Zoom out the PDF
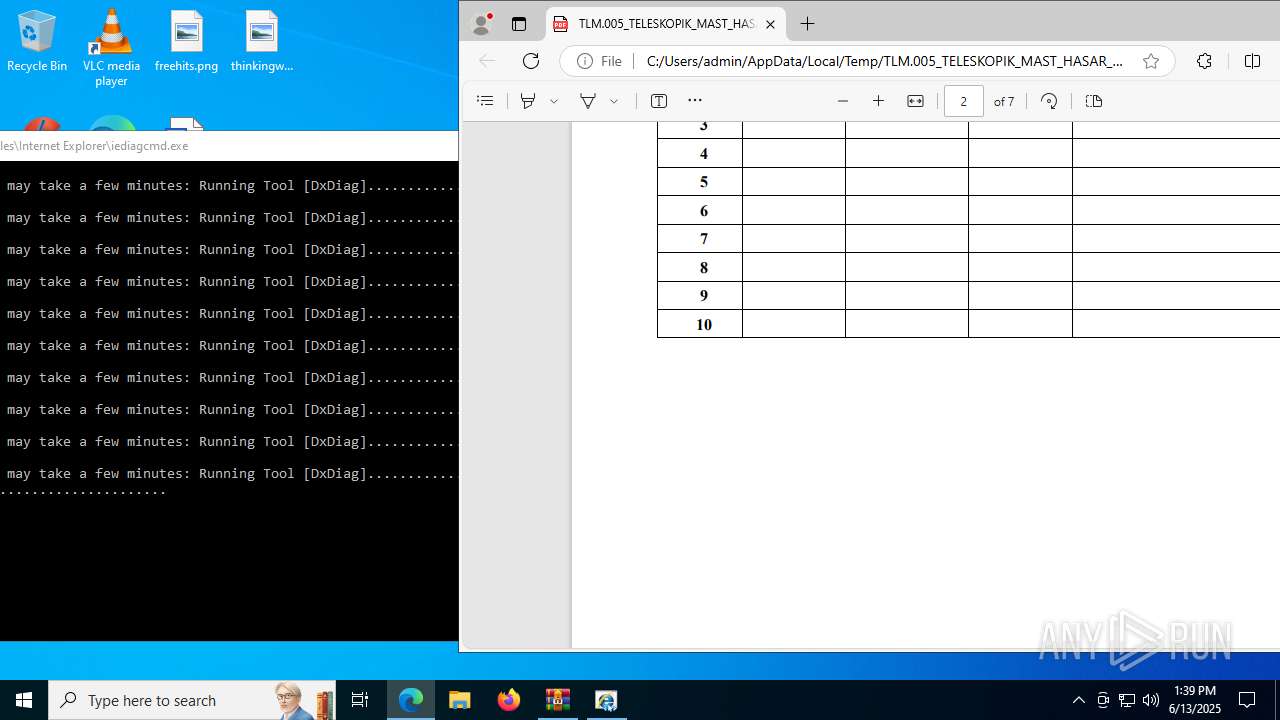The image size is (1280, 720). click(x=843, y=101)
